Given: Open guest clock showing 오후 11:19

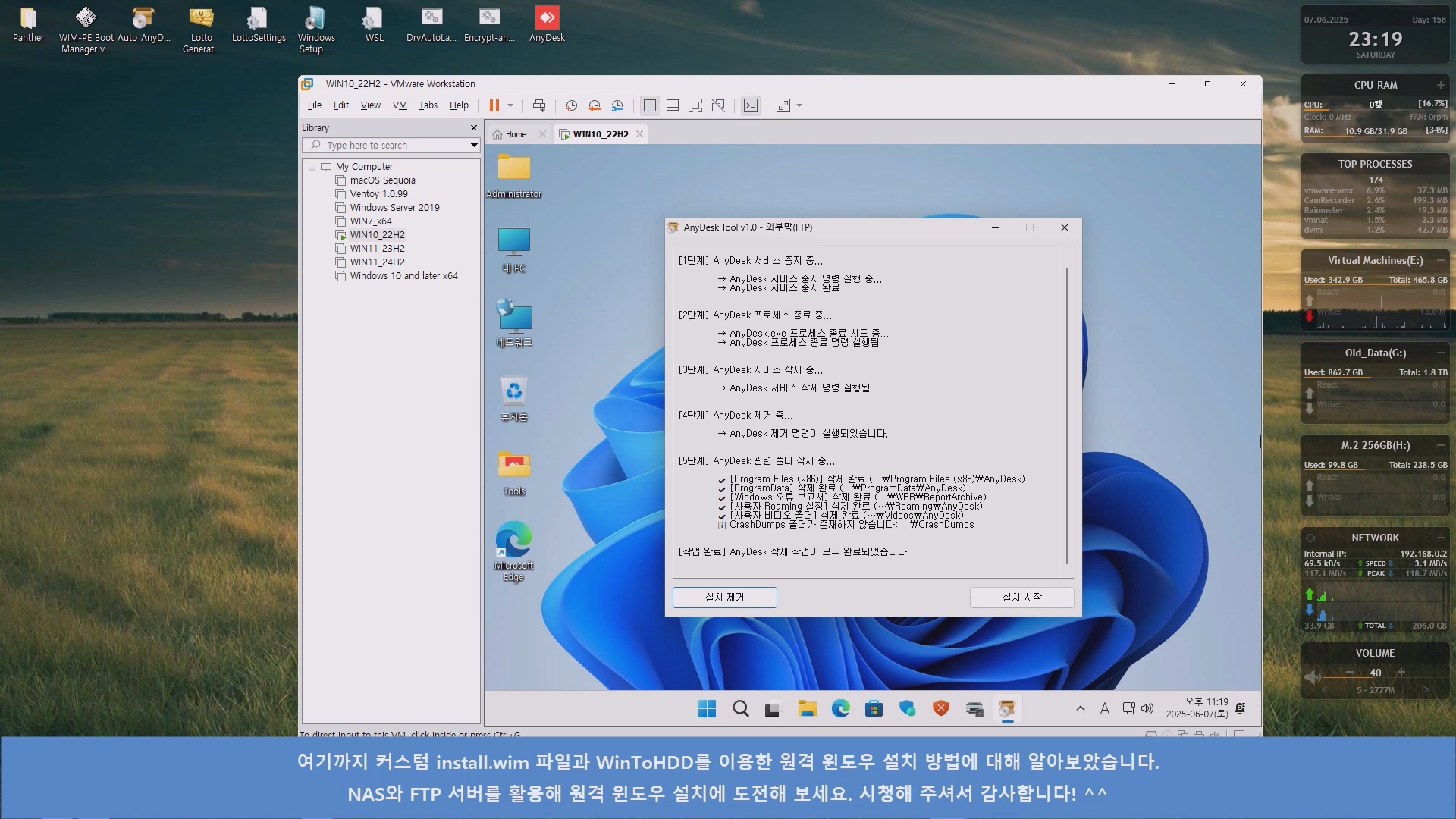Looking at the screenshot, I should (x=1197, y=708).
